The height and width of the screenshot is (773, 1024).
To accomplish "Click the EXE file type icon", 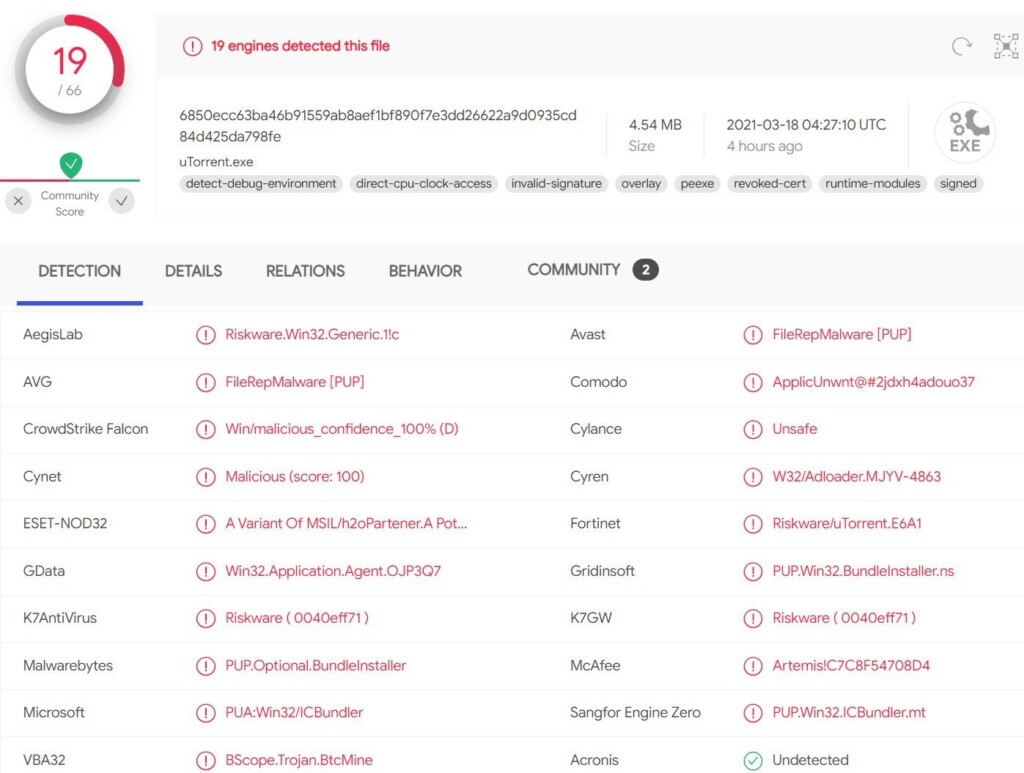I will 965,133.
